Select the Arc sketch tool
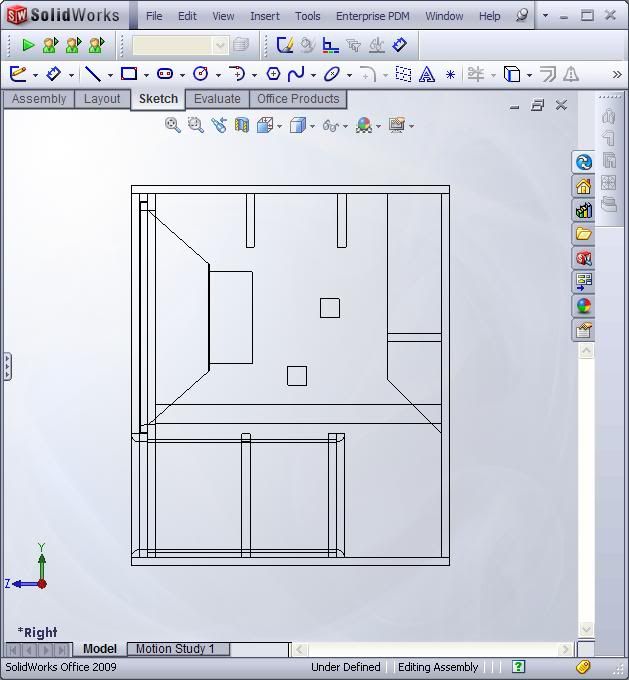The height and width of the screenshot is (680, 629). pos(237,74)
